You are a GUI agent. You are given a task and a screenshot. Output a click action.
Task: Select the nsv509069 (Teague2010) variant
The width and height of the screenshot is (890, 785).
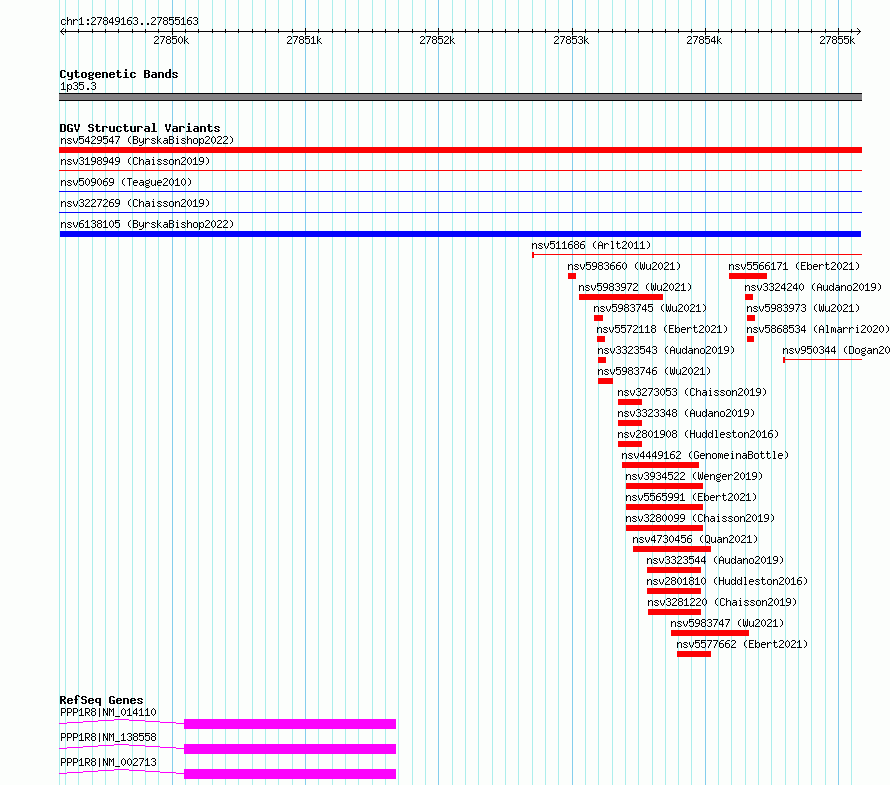coord(126,182)
